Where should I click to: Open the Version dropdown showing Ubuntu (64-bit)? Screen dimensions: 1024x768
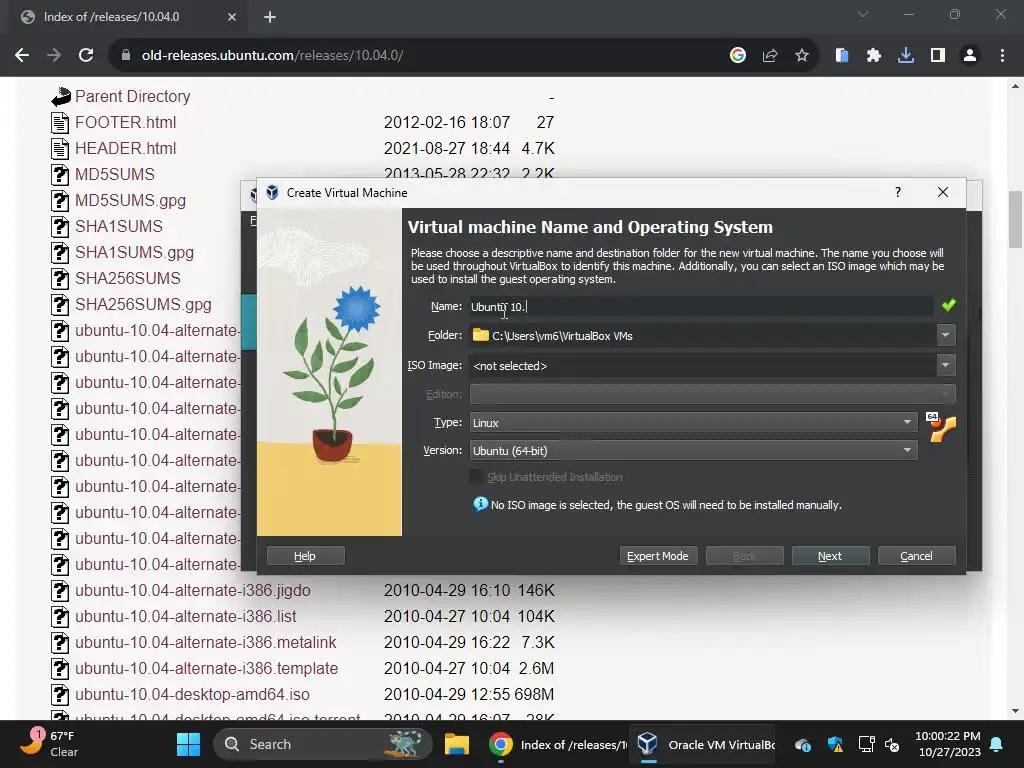(x=694, y=451)
